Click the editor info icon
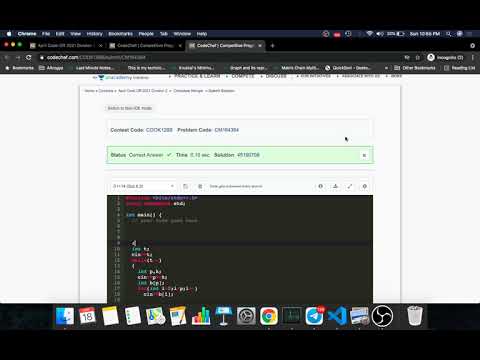This screenshot has height=360, width=480. [321, 186]
